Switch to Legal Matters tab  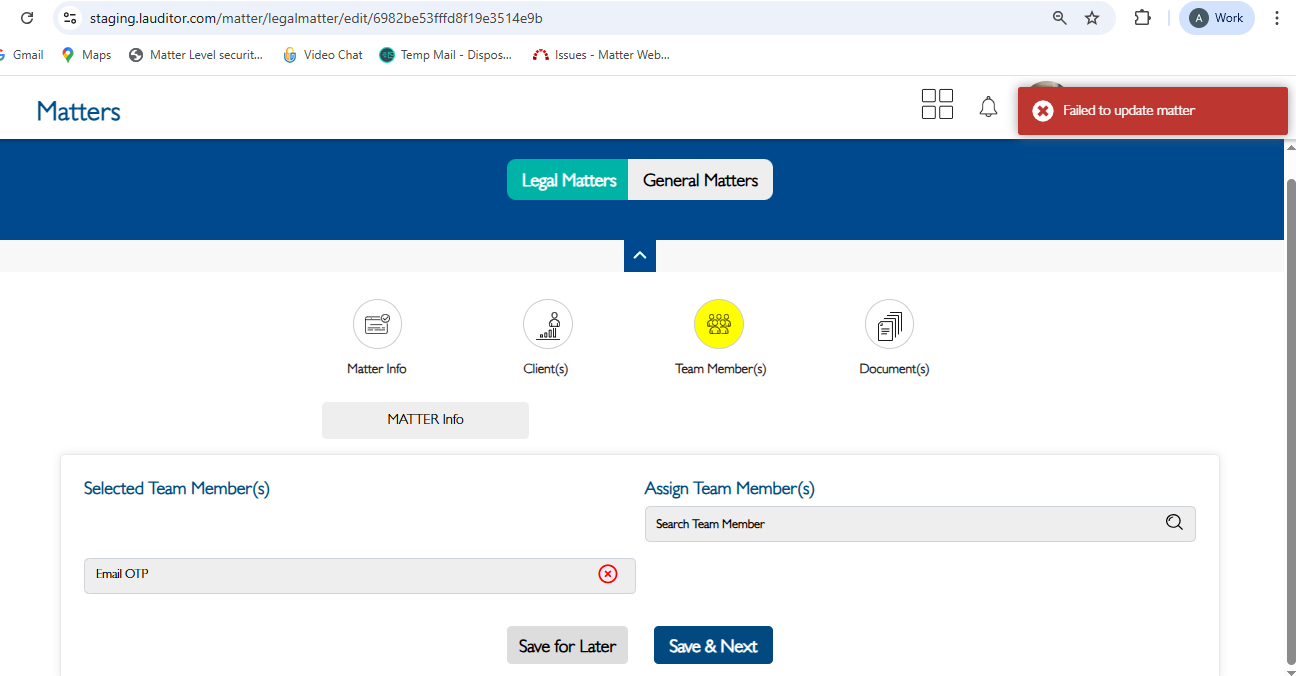(x=568, y=180)
